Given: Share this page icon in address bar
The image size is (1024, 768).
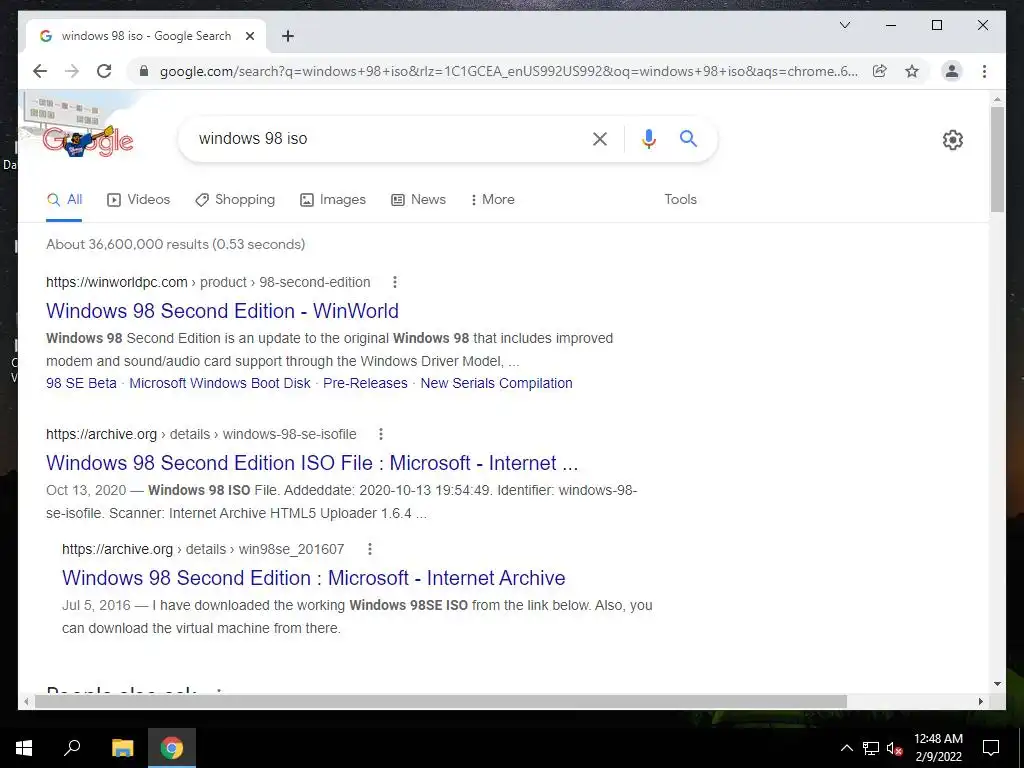Looking at the screenshot, I should click(880, 71).
